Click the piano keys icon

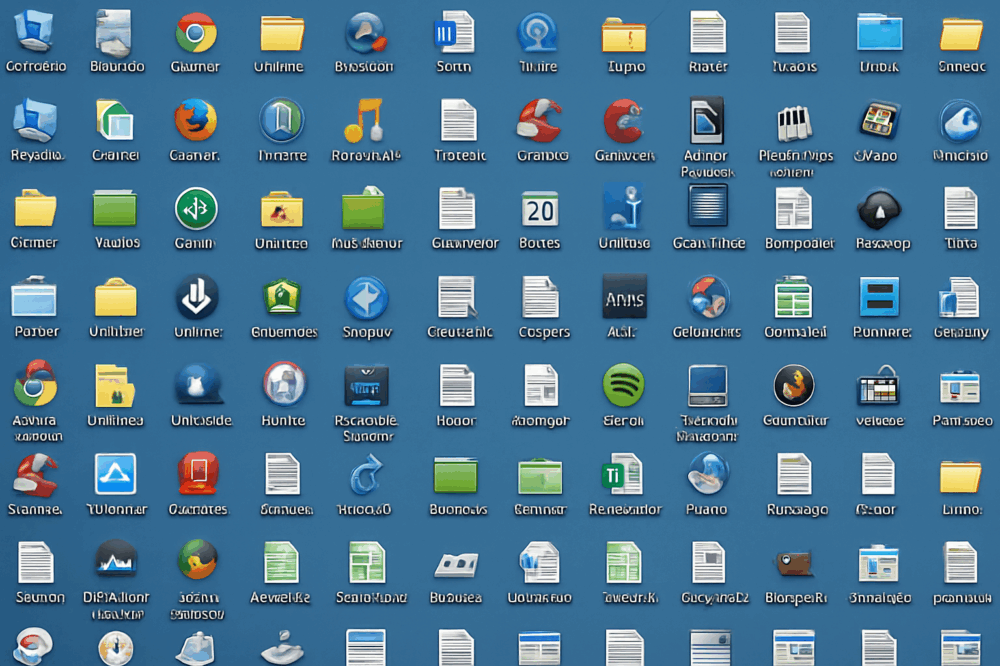[x=794, y=122]
